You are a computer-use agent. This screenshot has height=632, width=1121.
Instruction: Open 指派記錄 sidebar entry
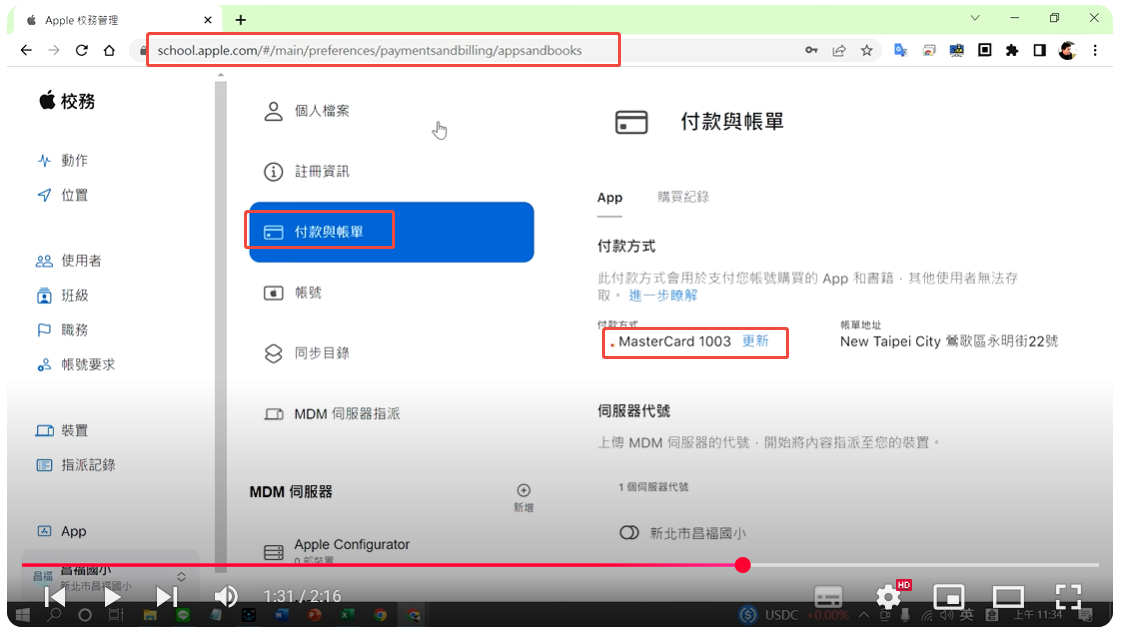(x=75, y=465)
